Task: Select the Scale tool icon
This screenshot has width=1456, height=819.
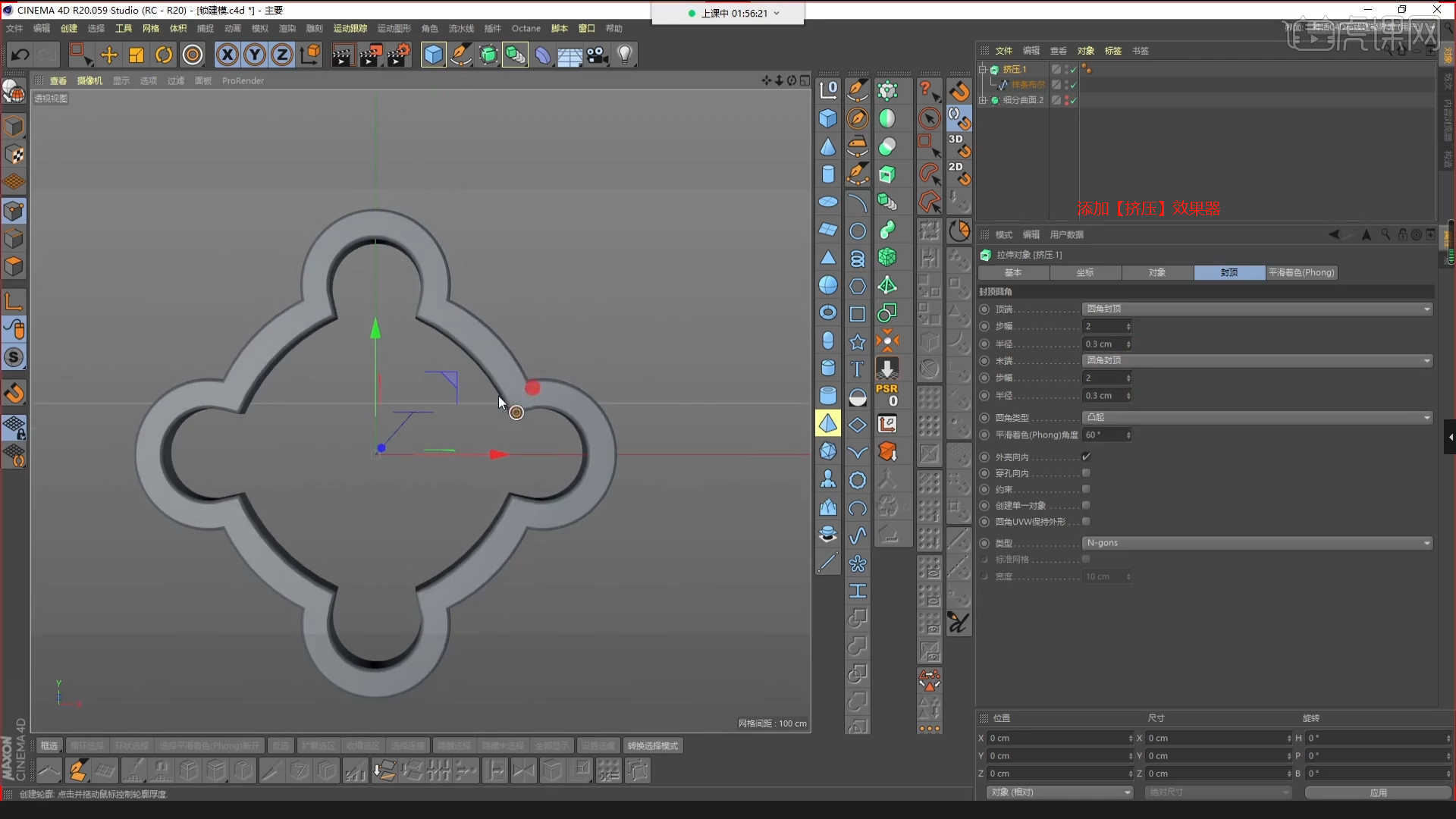Action: coord(136,55)
